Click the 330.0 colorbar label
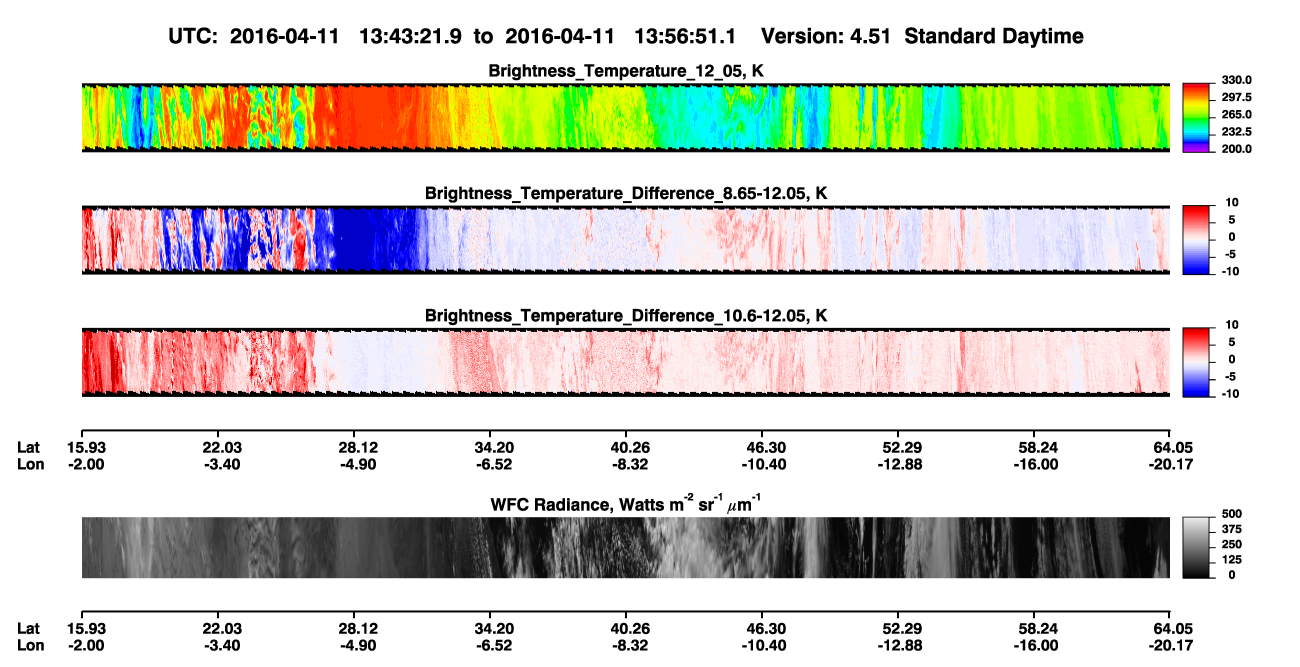1300x667 pixels. [1237, 80]
